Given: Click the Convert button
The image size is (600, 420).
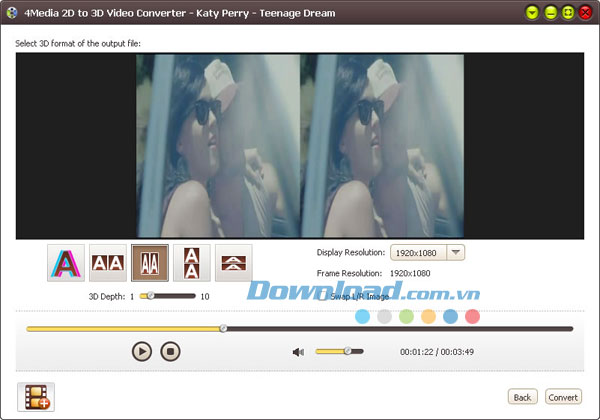Looking at the screenshot, I should tap(563, 397).
